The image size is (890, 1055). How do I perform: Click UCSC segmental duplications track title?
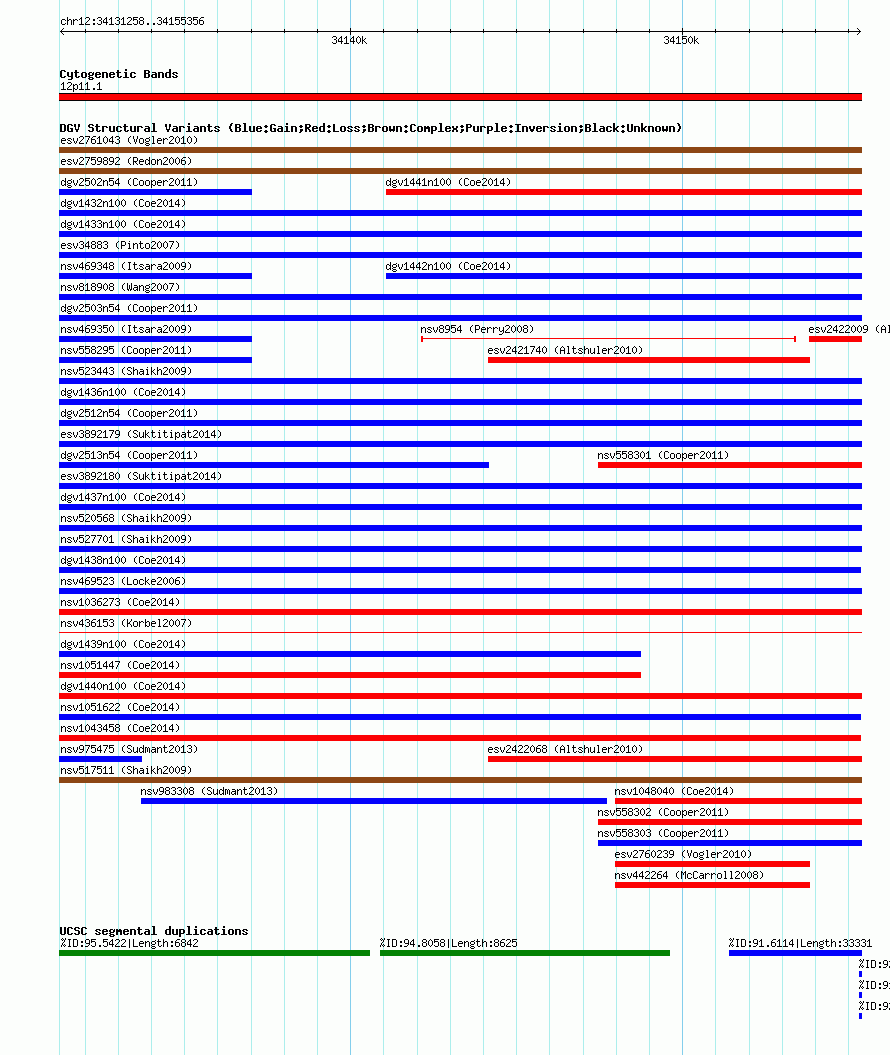[154, 931]
